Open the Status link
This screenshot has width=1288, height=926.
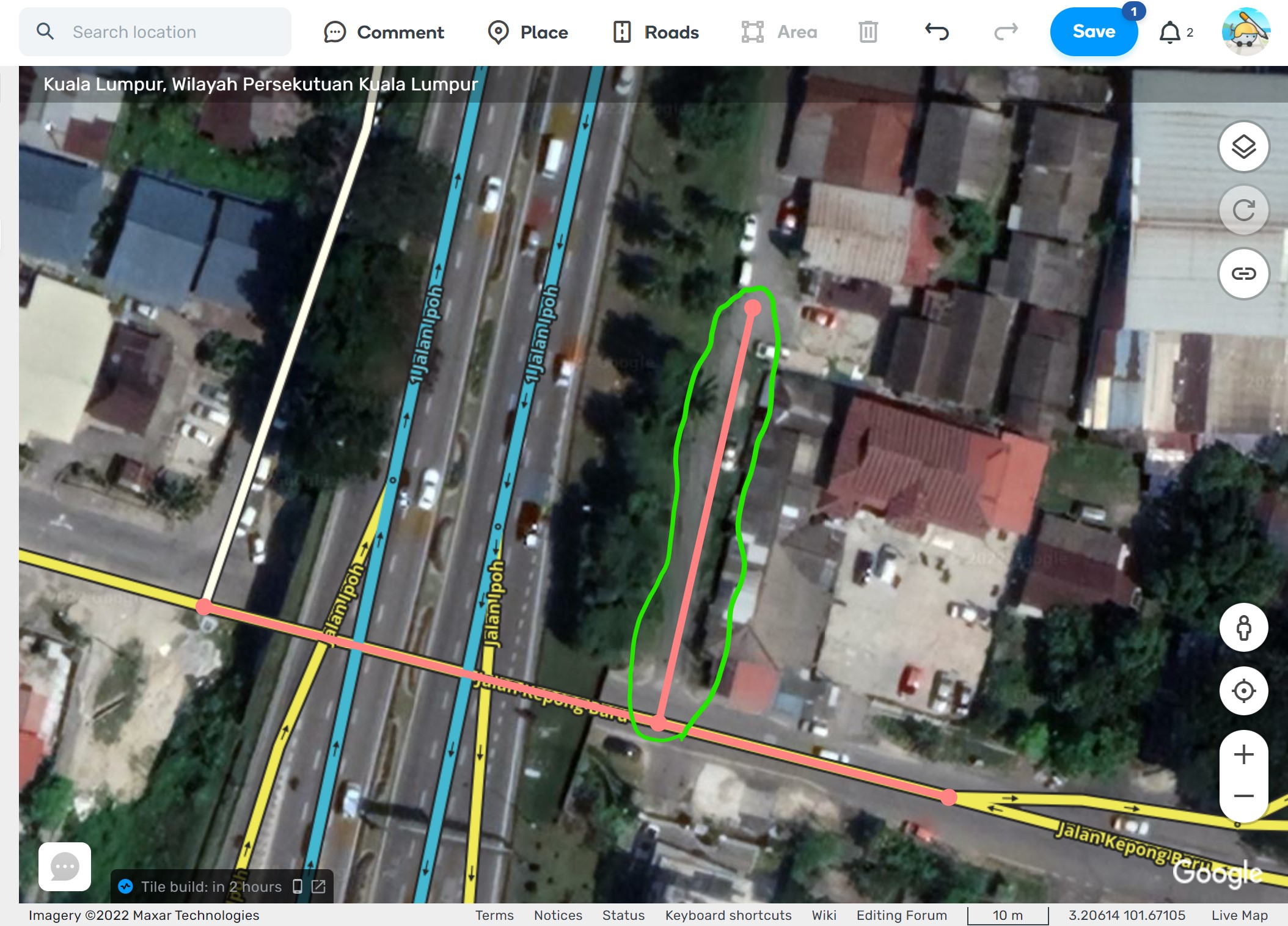point(623,915)
